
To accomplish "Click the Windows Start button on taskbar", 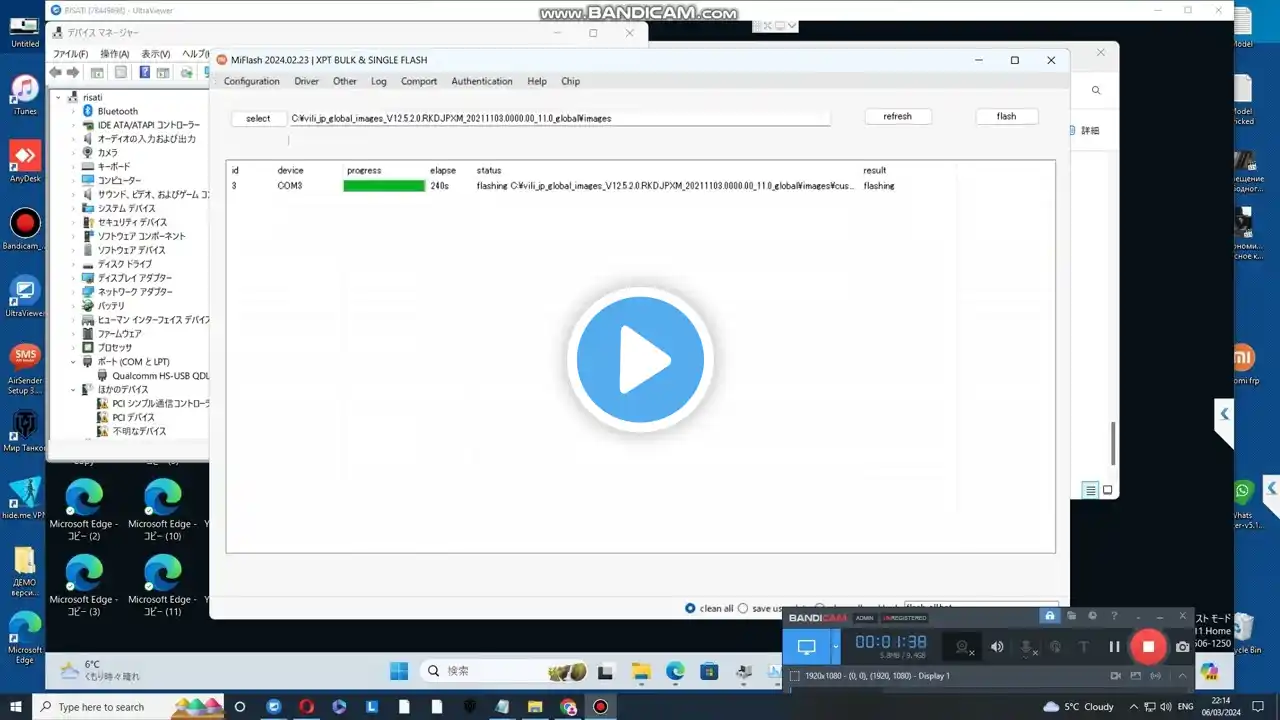I will 16,707.
